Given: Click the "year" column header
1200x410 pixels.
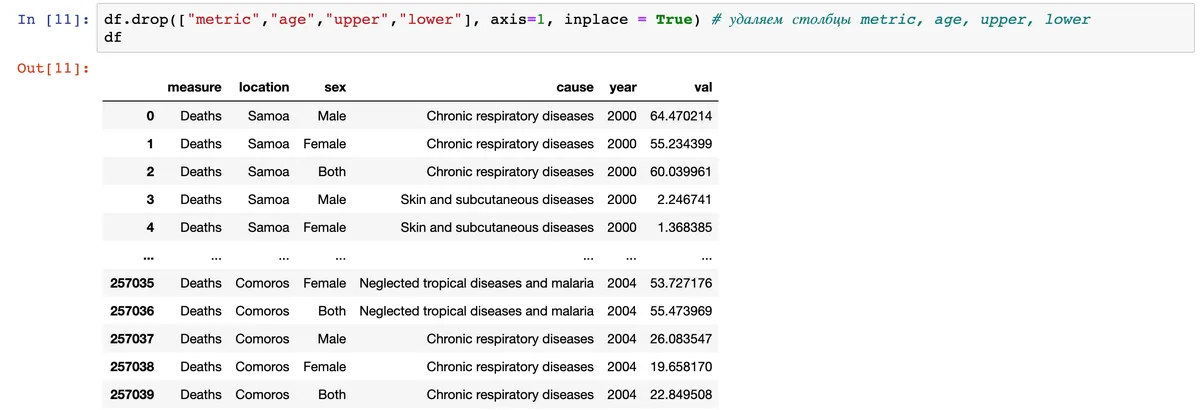Looking at the screenshot, I should tap(622, 88).
